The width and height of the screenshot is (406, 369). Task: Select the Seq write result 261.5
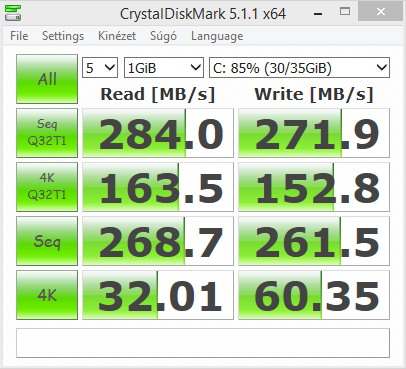[x=314, y=241]
